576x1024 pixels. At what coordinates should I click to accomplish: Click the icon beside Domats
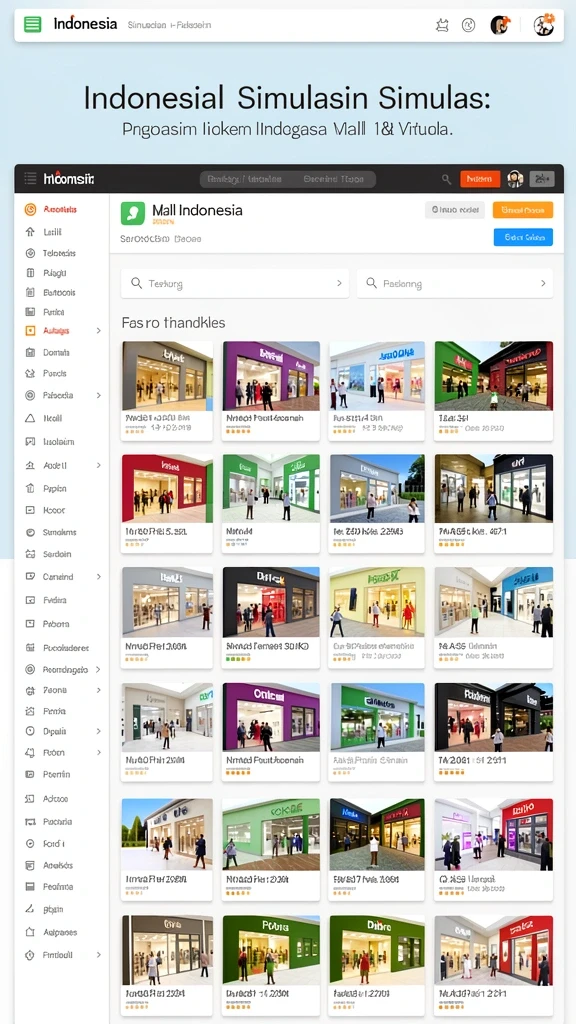click(x=29, y=352)
